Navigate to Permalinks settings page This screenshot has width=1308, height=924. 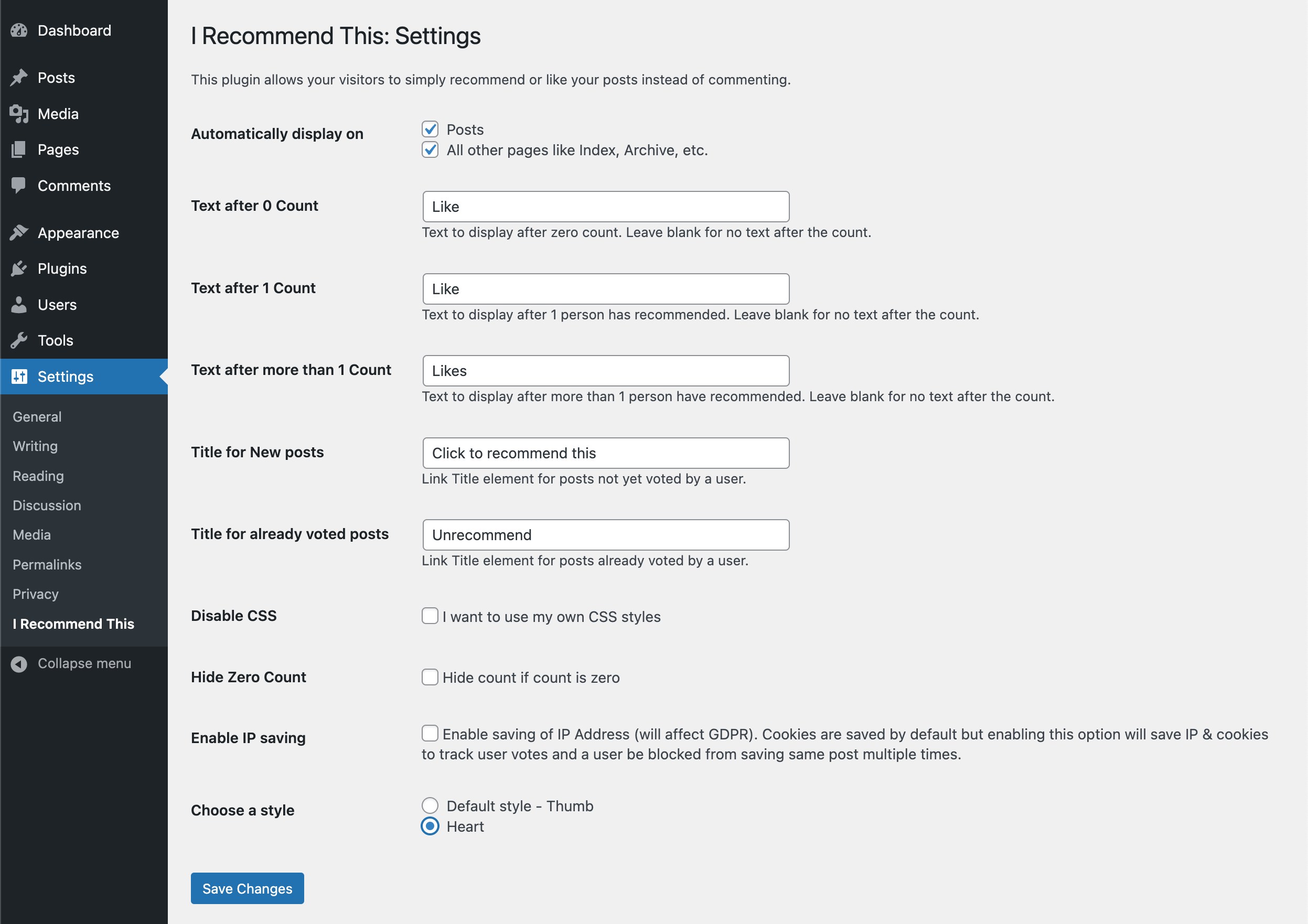pyautogui.click(x=47, y=564)
